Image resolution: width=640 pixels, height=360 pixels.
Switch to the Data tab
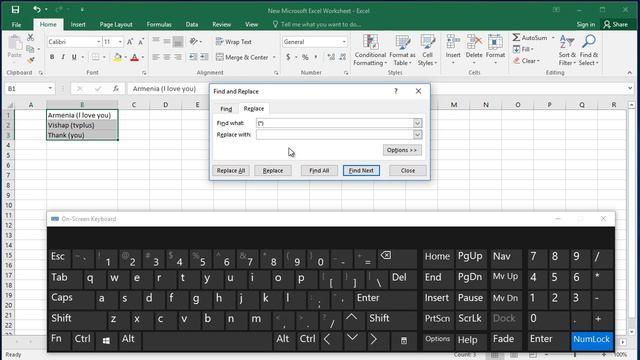click(192, 24)
